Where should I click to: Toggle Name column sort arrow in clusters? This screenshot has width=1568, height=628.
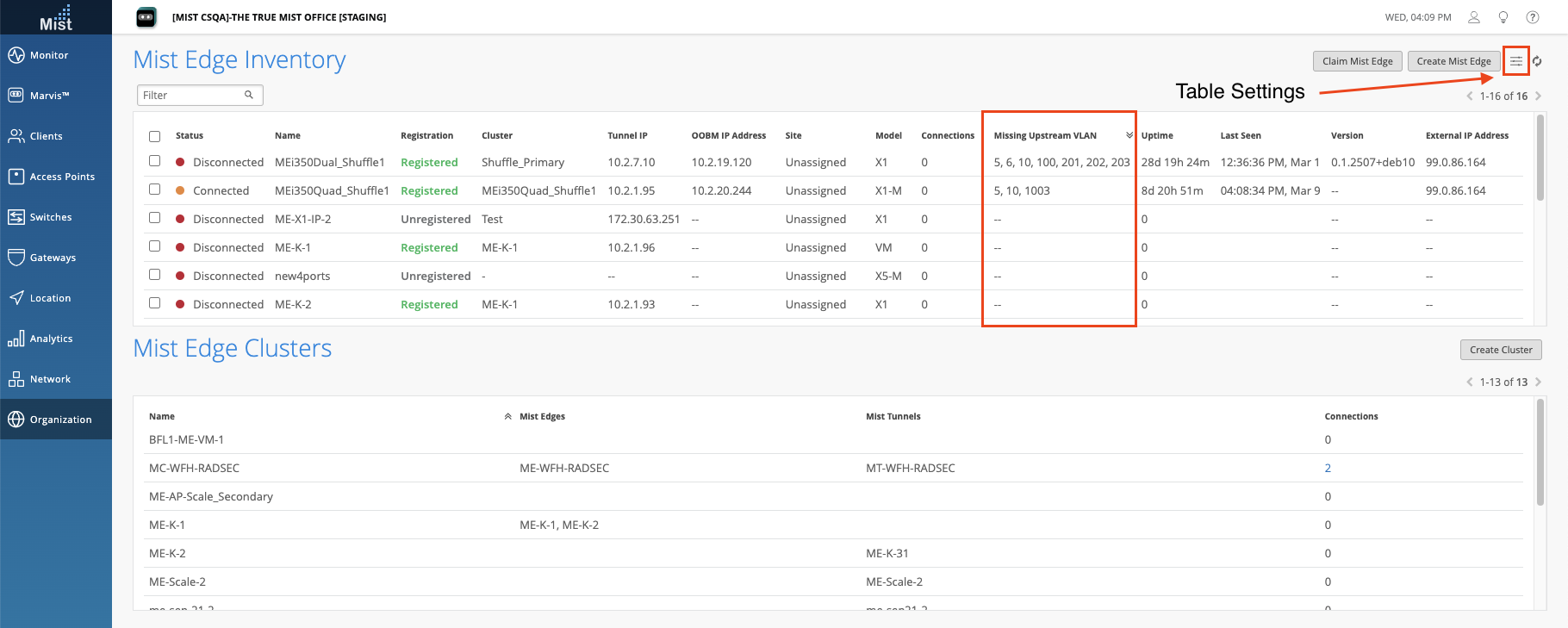(507, 416)
